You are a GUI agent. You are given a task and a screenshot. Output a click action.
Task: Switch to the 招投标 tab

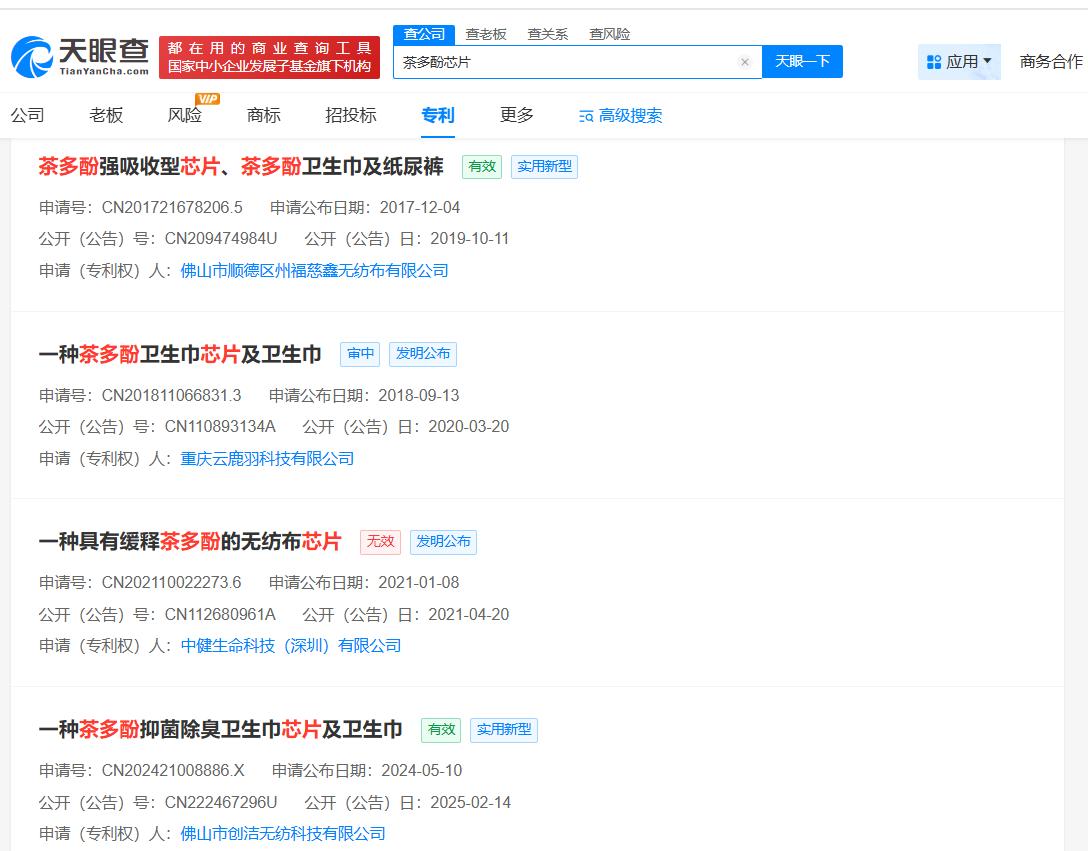(350, 115)
